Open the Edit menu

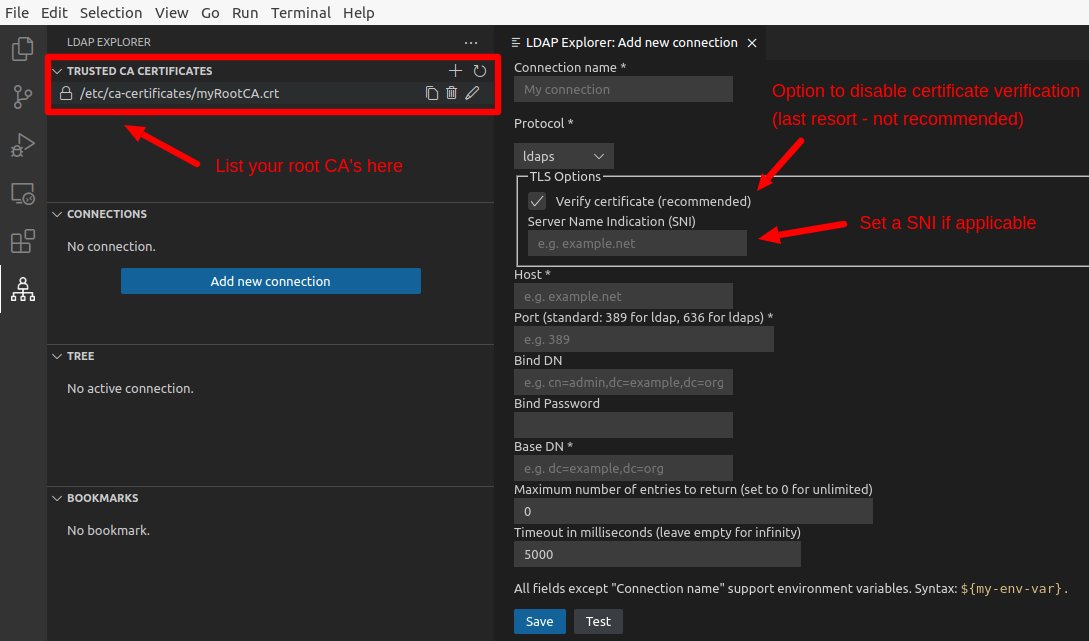(54, 13)
